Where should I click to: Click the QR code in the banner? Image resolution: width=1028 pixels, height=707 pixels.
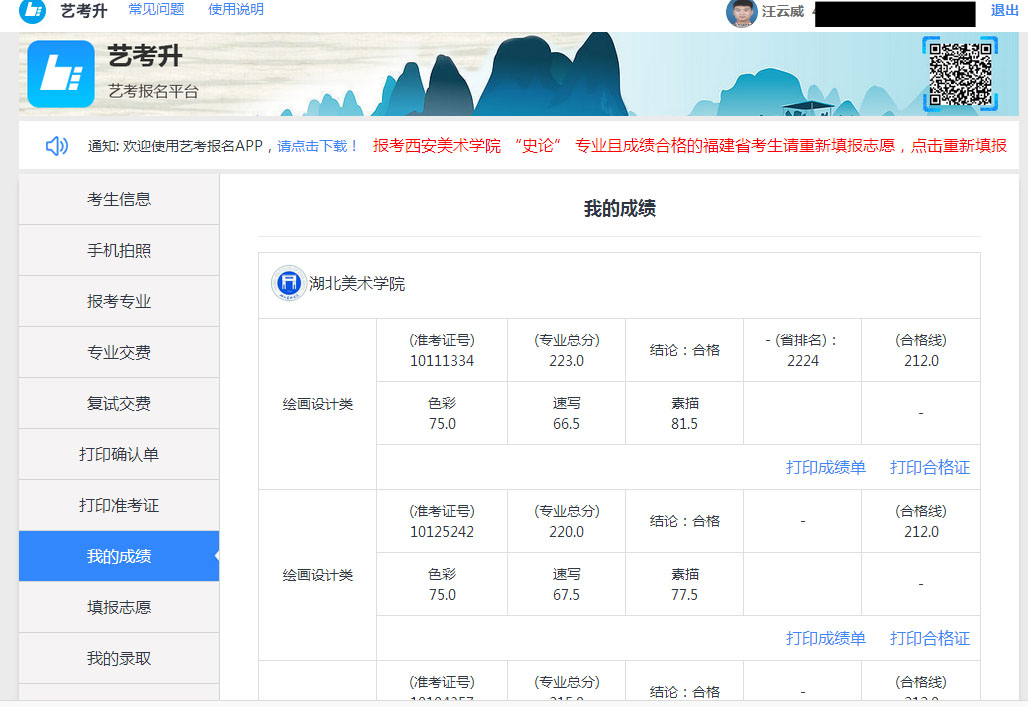tap(960, 73)
